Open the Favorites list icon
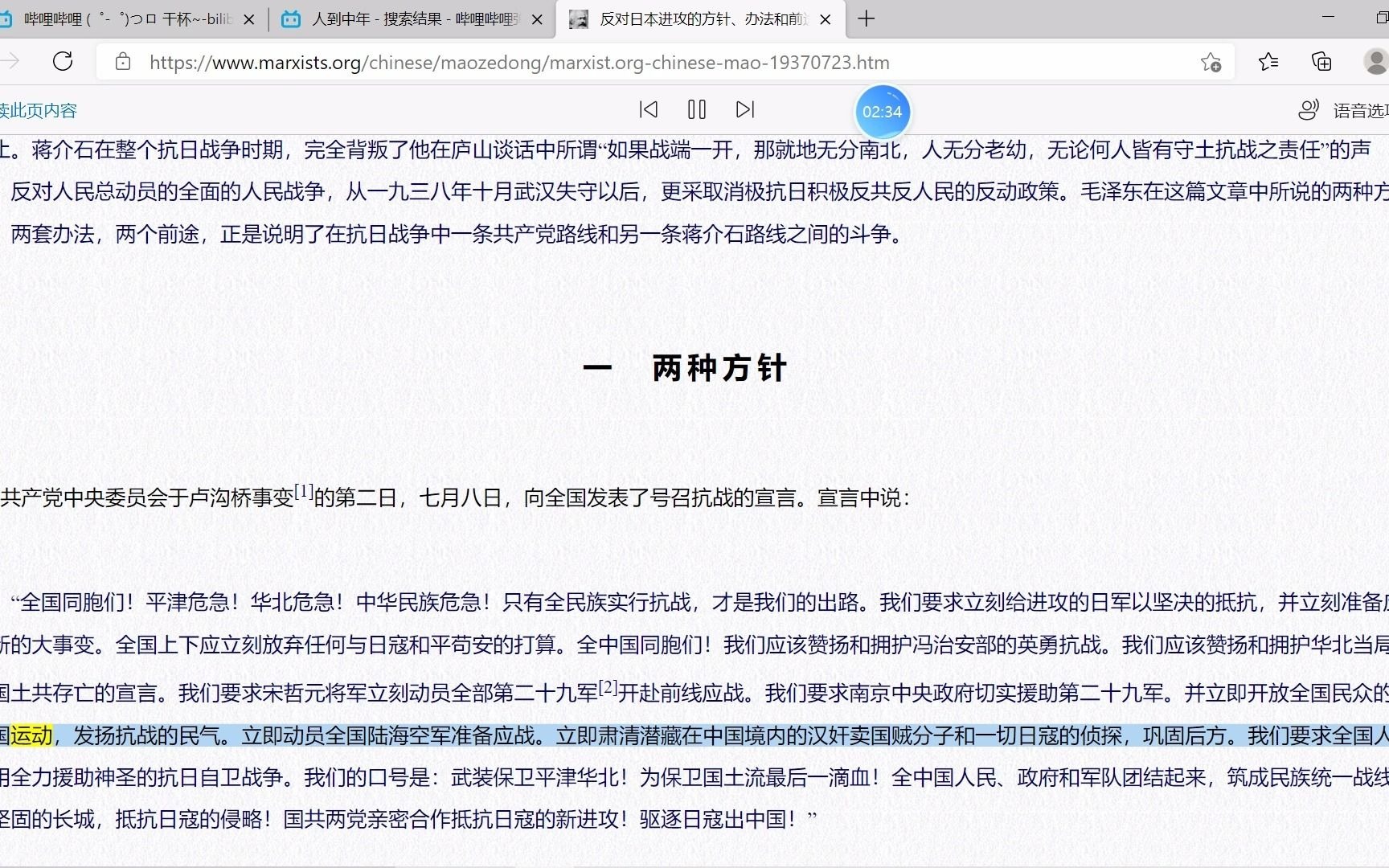Image resolution: width=1389 pixels, height=868 pixels. coord(1268,62)
